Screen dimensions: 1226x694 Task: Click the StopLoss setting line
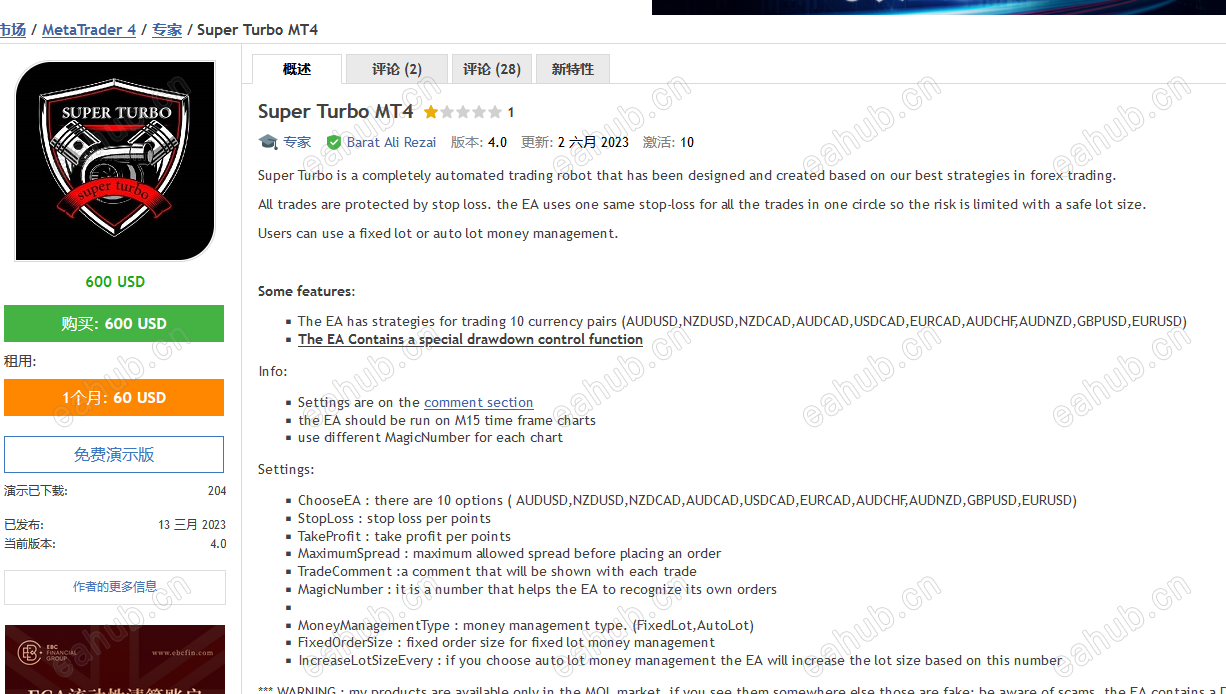(394, 518)
